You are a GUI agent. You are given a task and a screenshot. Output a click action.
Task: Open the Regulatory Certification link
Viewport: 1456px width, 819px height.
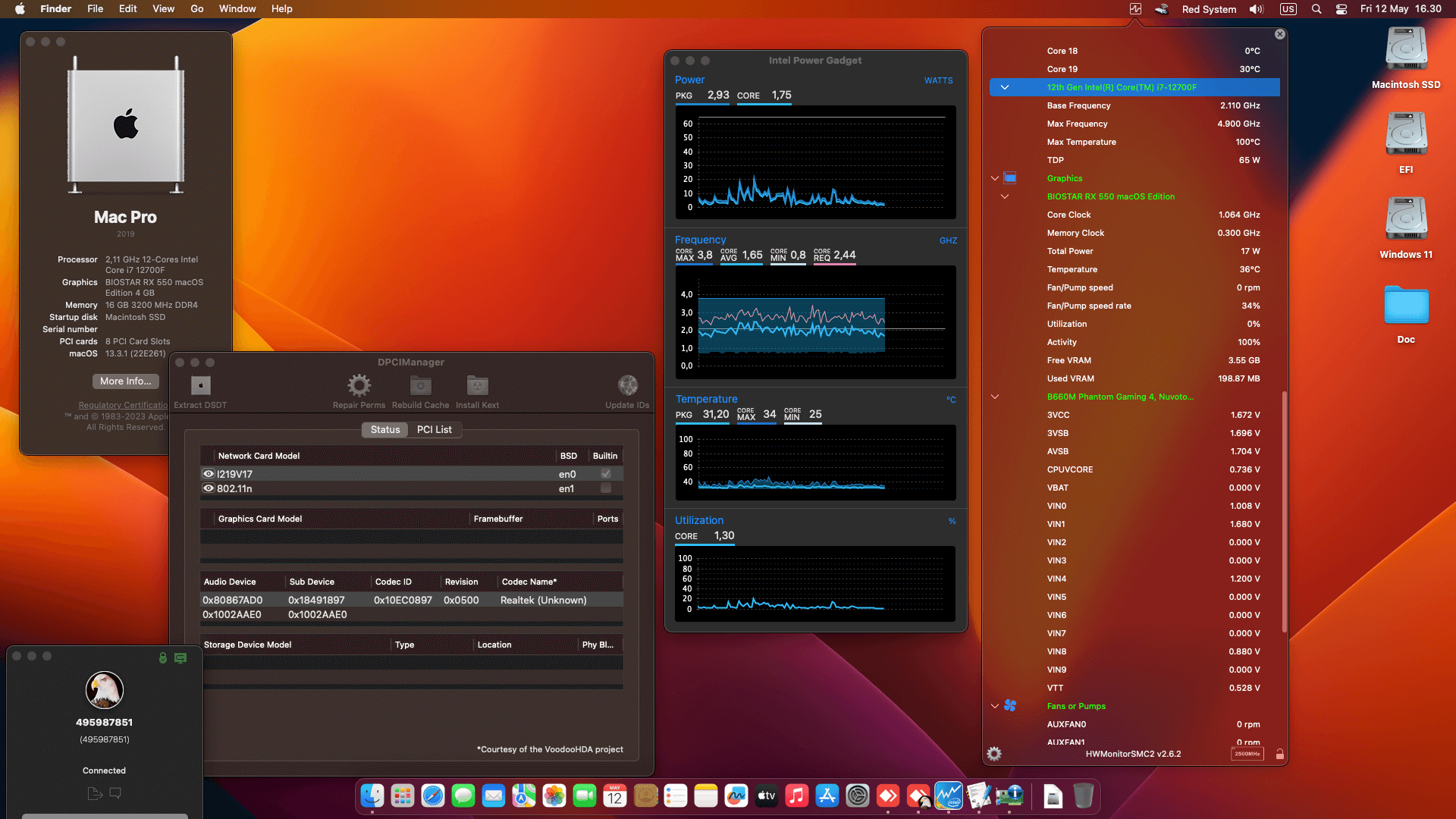(x=124, y=405)
